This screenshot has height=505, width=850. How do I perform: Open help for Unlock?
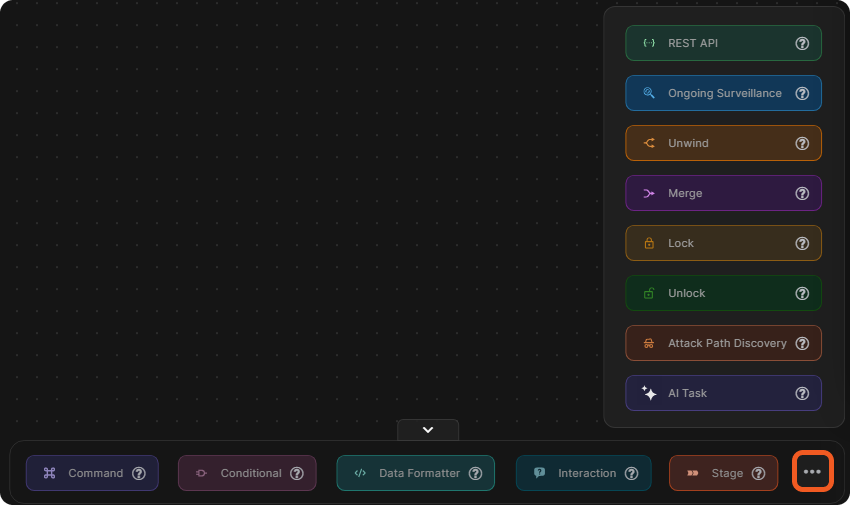[x=802, y=293]
